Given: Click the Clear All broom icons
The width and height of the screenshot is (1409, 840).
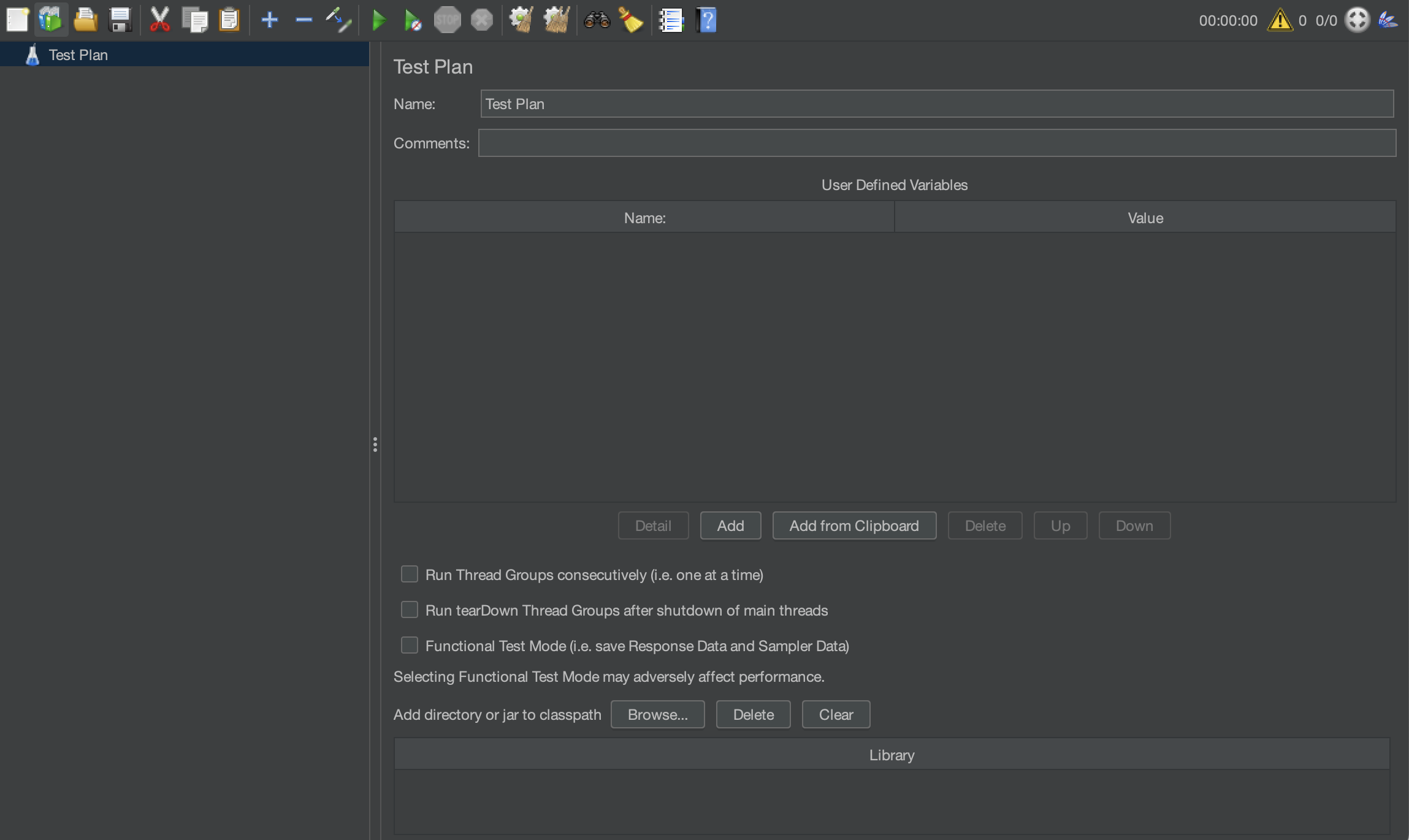Looking at the screenshot, I should [557, 20].
